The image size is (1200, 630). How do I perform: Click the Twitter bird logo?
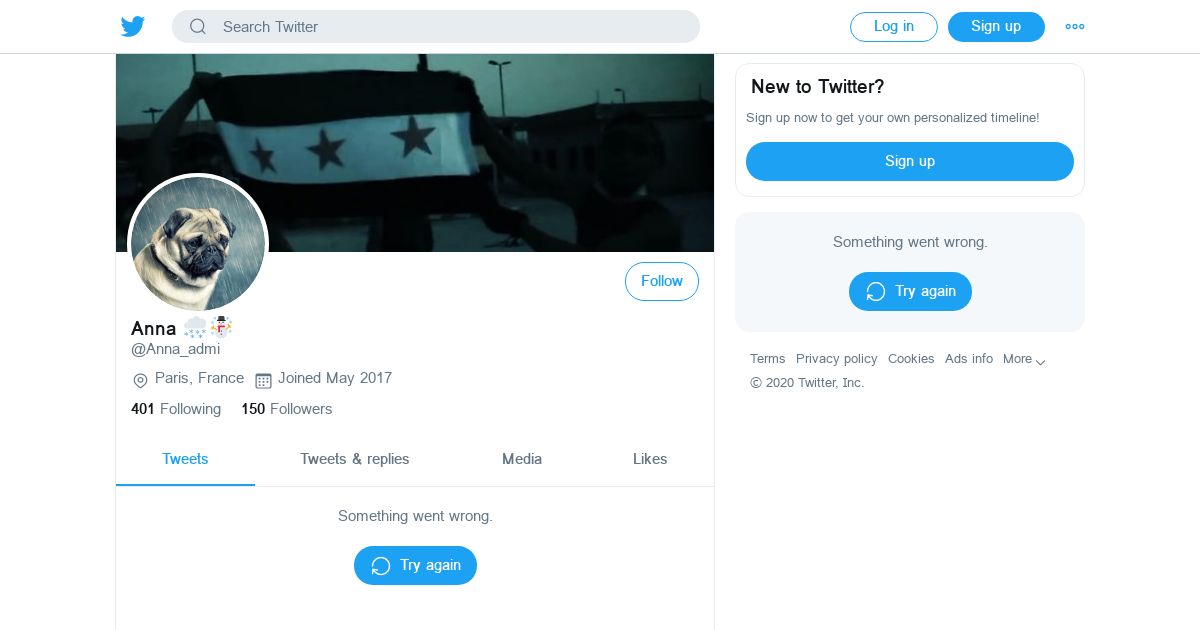133,27
